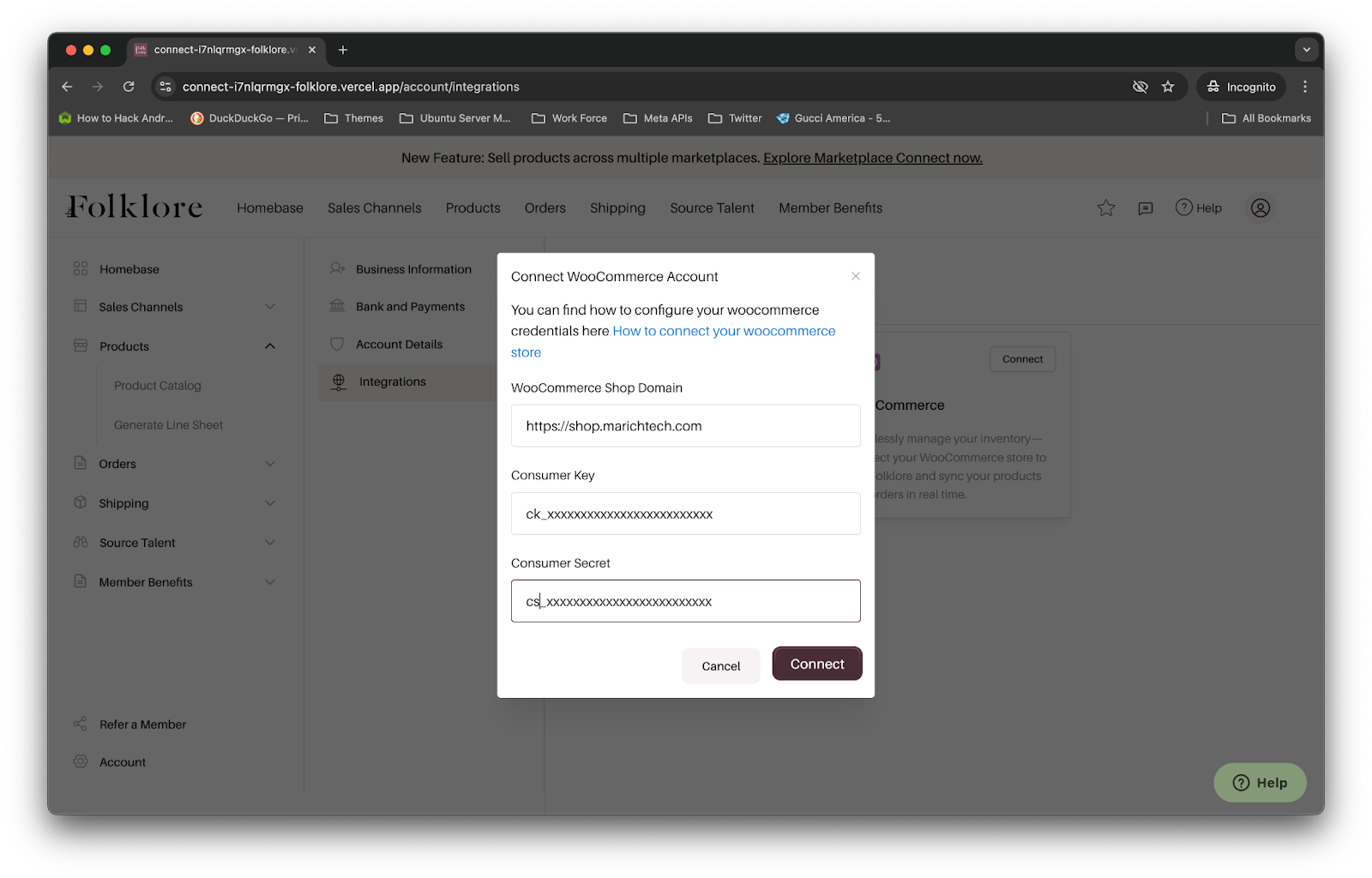The image size is (1372, 878).
Task: Open the Chrome three-dot menu
Action: click(x=1304, y=87)
